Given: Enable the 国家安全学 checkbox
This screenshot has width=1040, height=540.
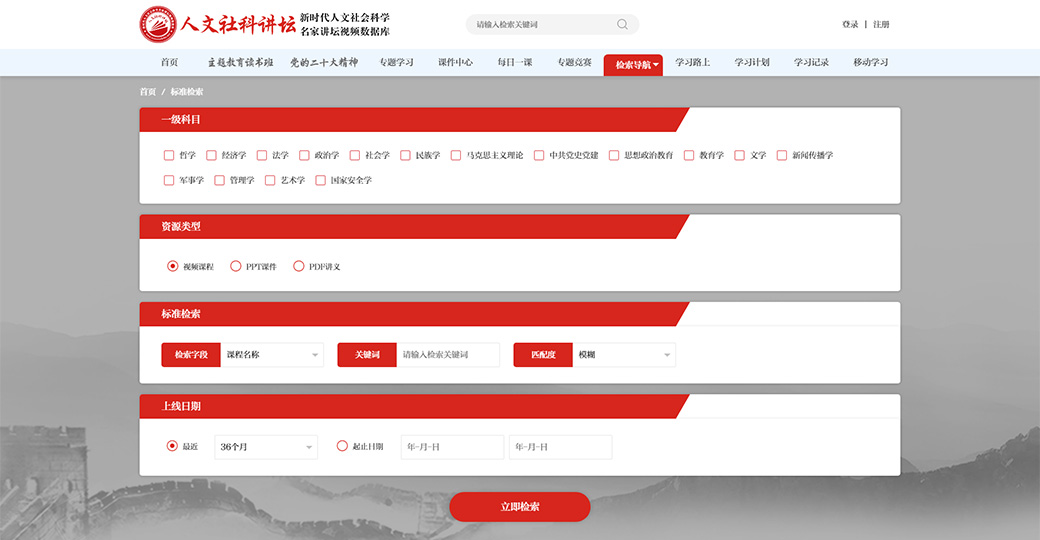Looking at the screenshot, I should pyautogui.click(x=320, y=180).
